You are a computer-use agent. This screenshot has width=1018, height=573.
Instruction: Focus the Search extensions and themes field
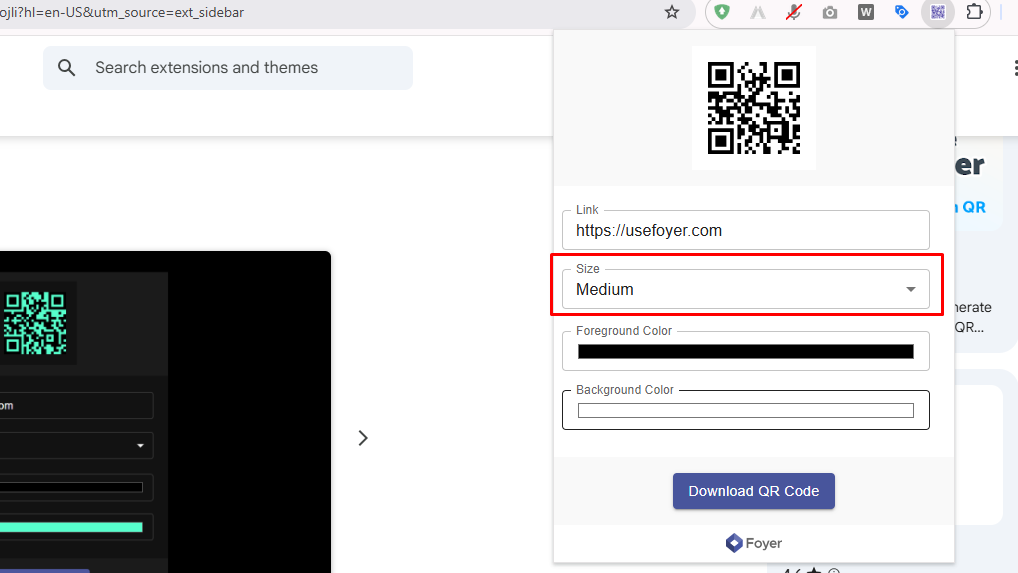[228, 67]
